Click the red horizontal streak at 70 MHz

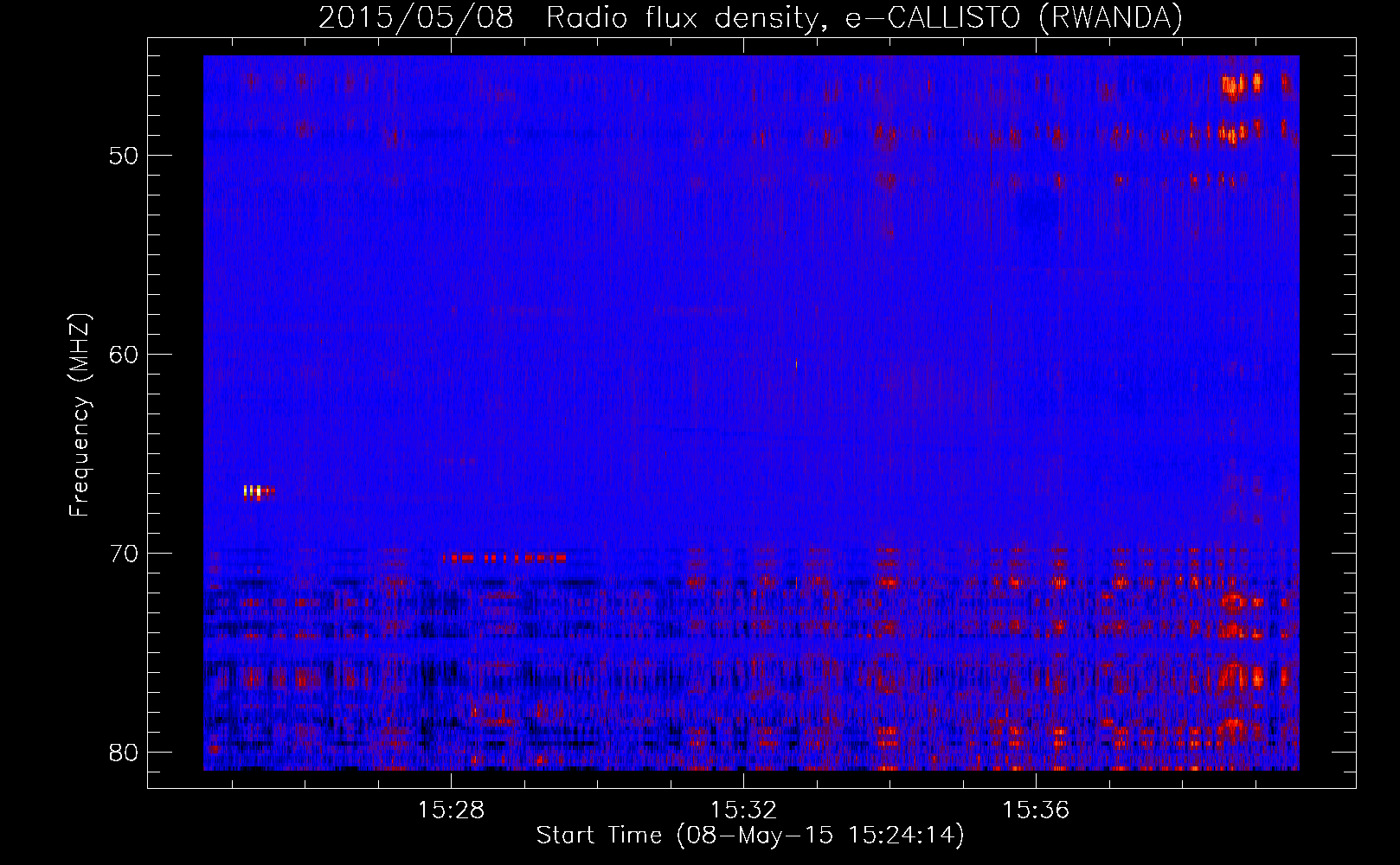[x=504, y=558]
